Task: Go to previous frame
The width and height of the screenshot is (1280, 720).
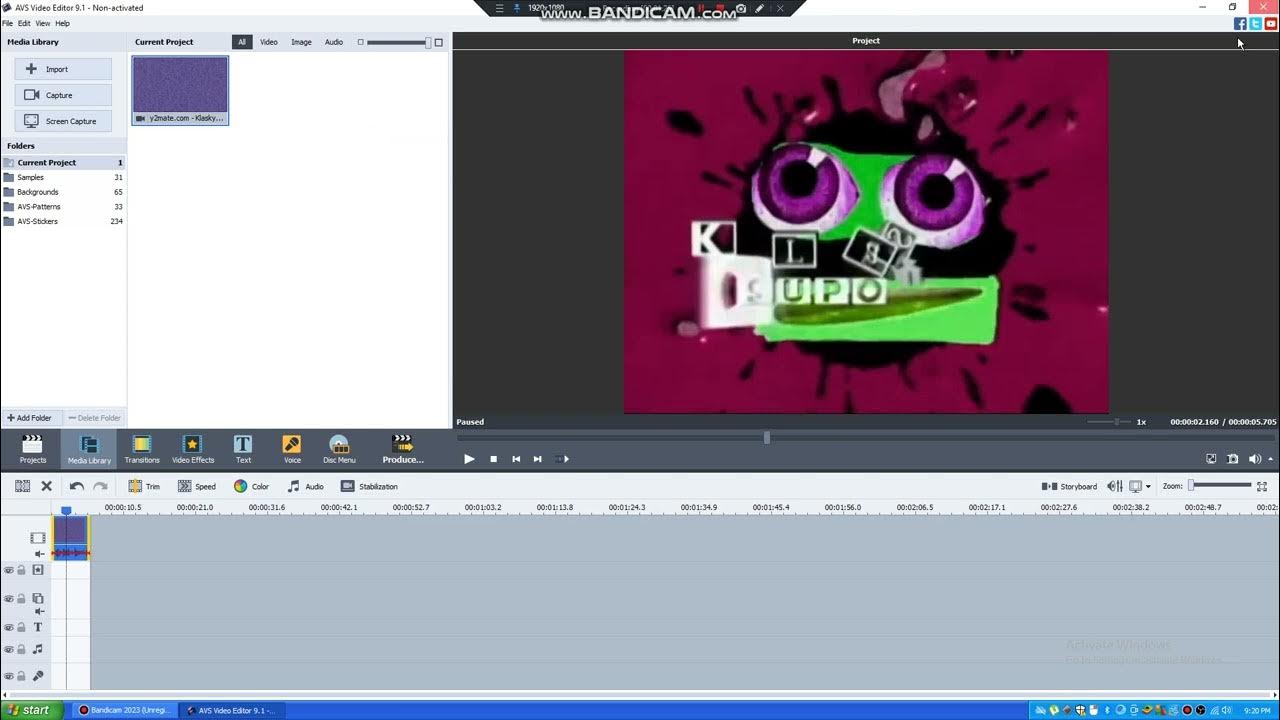Action: click(x=516, y=459)
